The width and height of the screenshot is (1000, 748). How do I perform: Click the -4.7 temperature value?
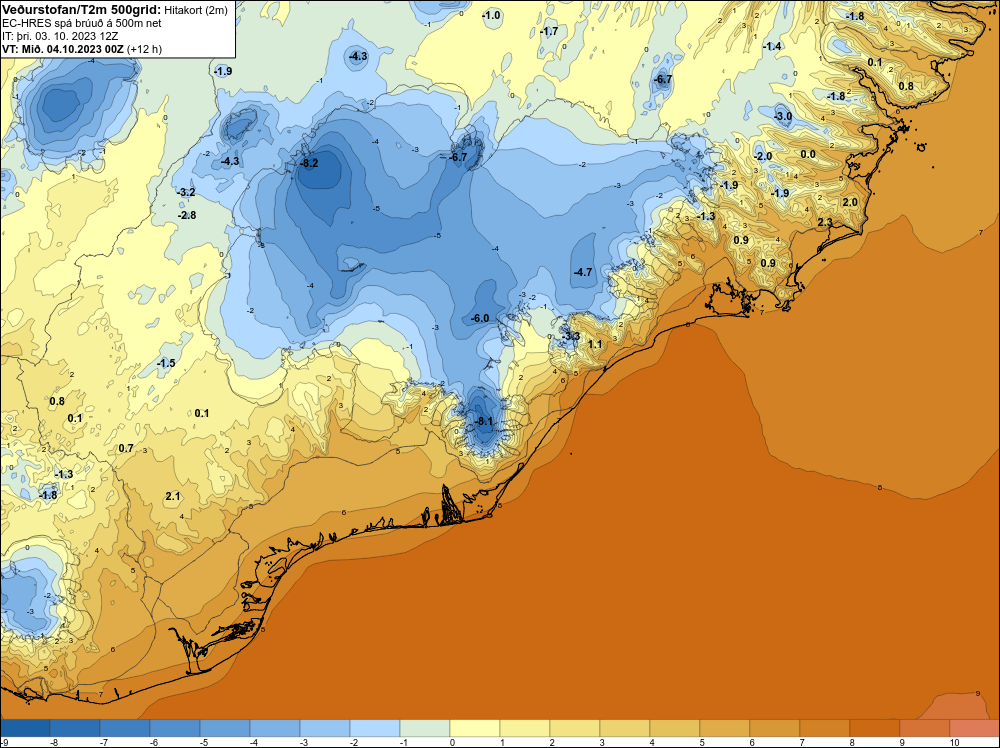tap(583, 272)
